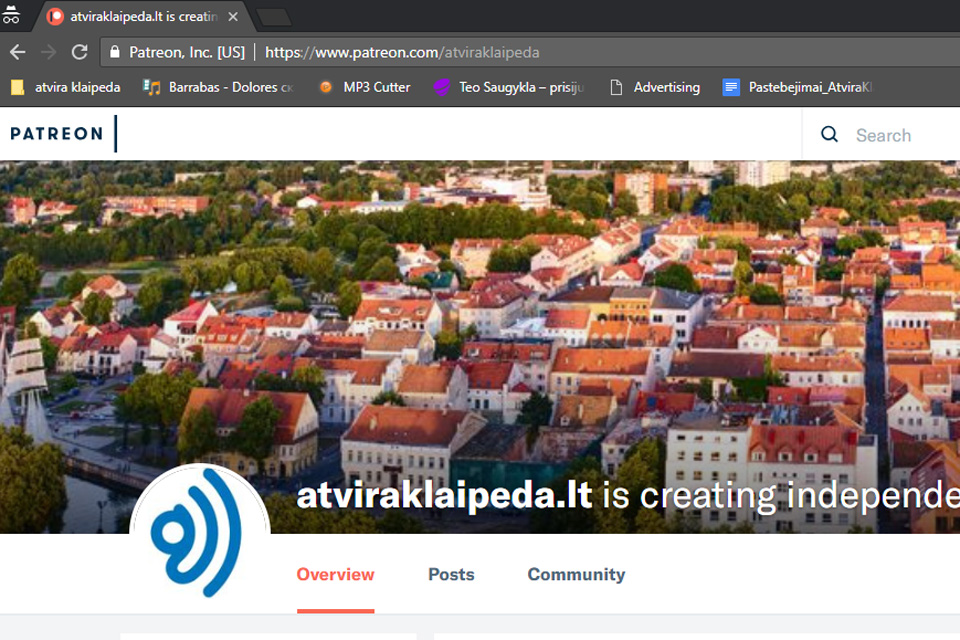The width and height of the screenshot is (960, 640).
Task: Switch to the Posts tab
Action: point(451,575)
